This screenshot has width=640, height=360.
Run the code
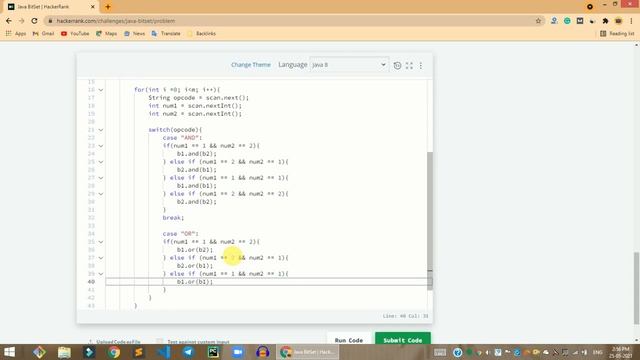pos(349,340)
